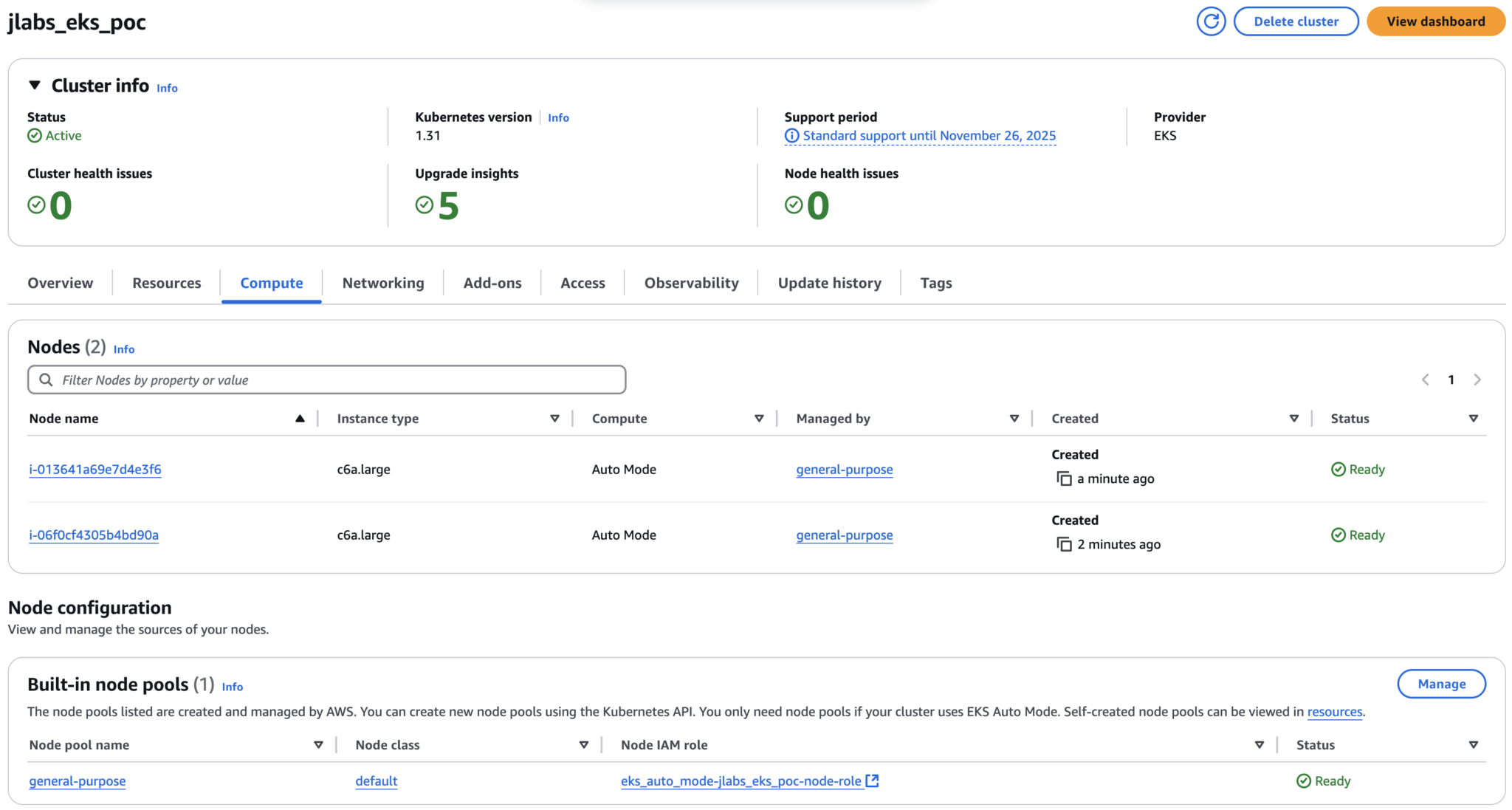The height and width of the screenshot is (810, 1512).
Task: Click the refresh icon near Delete cluster
Action: 1211,21
